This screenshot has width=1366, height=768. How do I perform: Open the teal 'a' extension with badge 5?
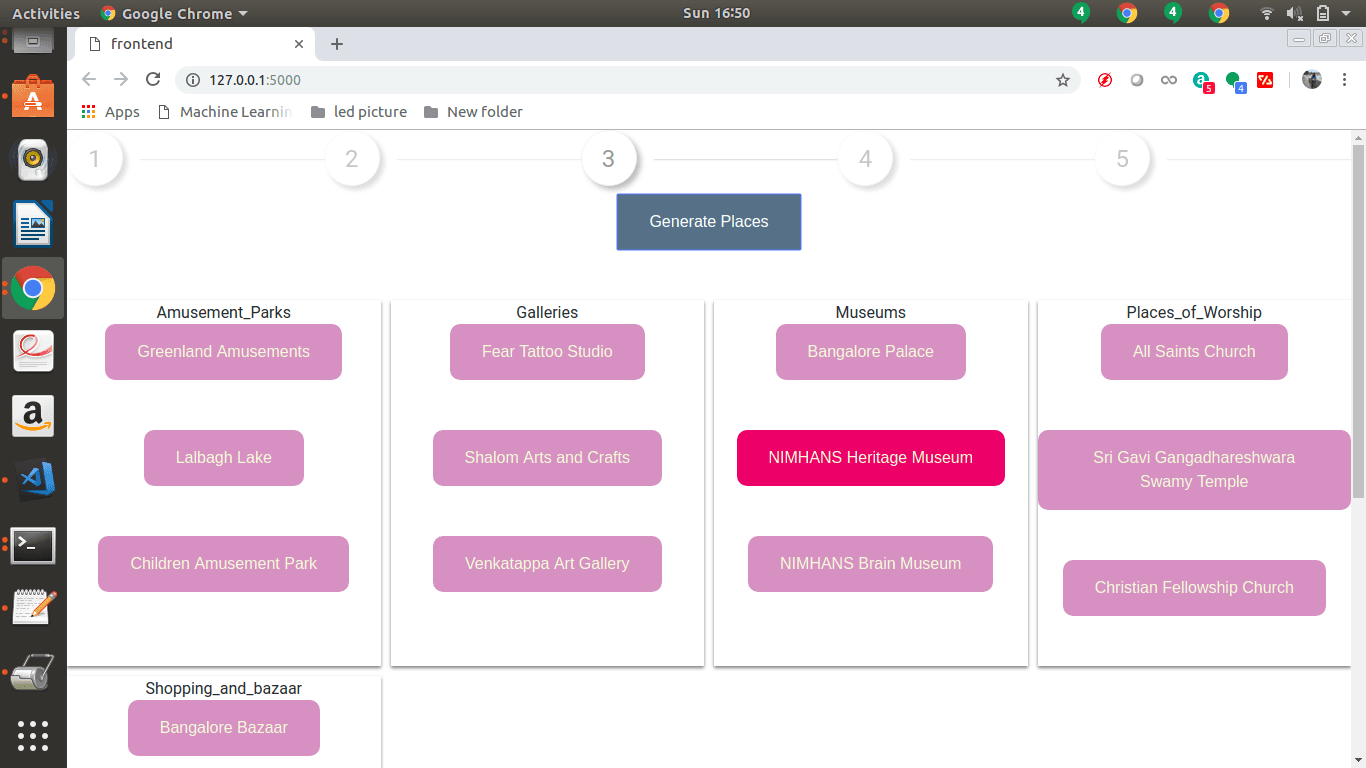[x=1202, y=81]
